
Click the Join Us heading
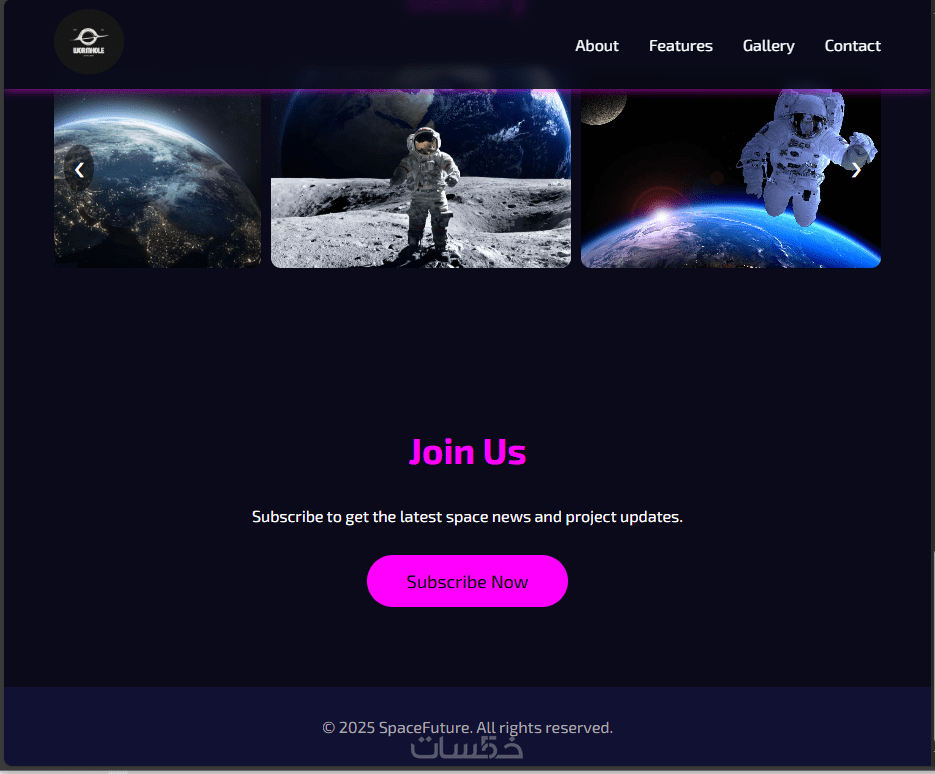point(468,452)
